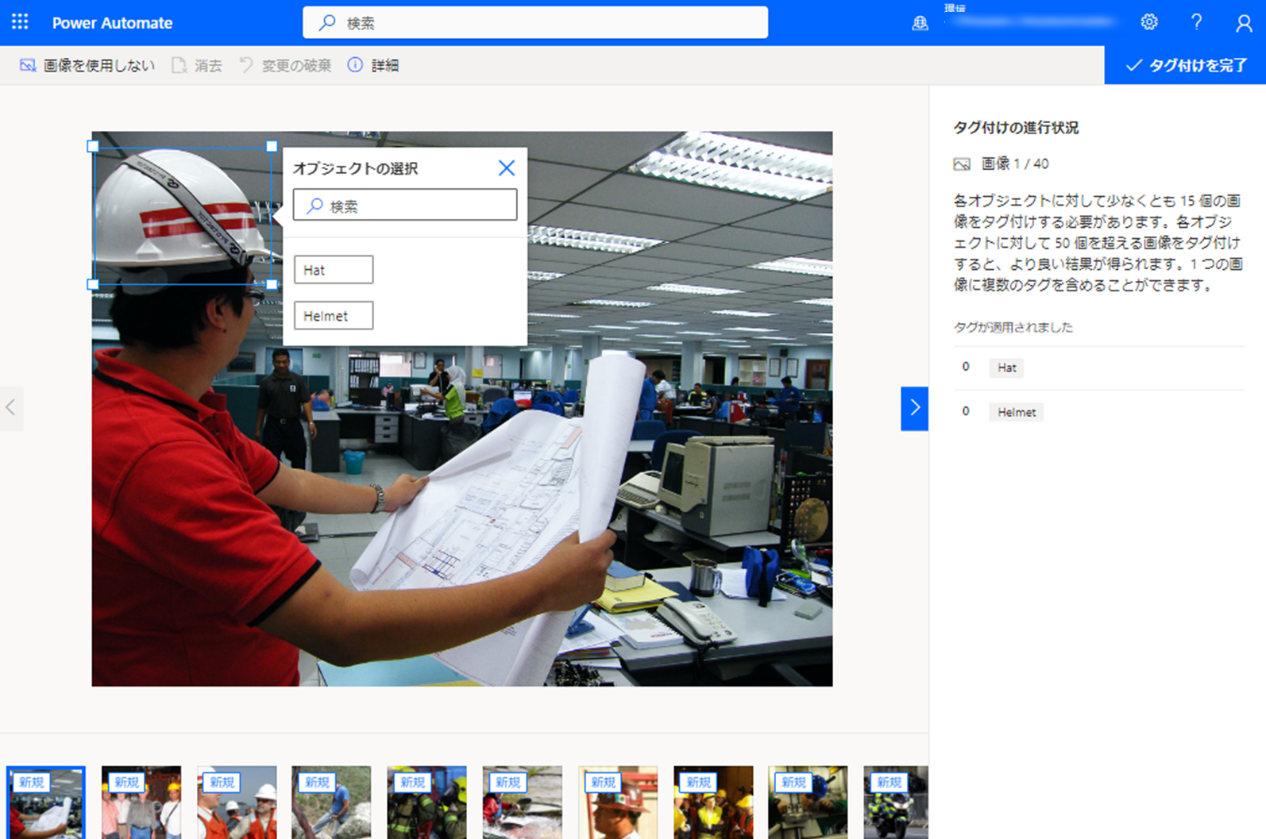Click the Power Automate title link
The width and height of the screenshot is (1266, 839).
(x=112, y=23)
